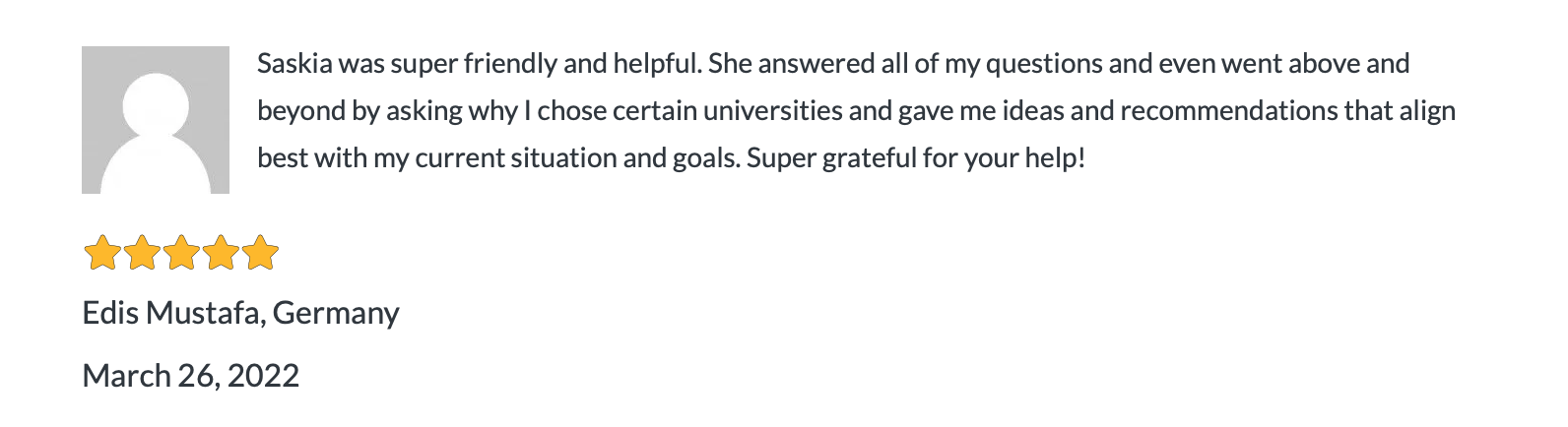The height and width of the screenshot is (427, 1568).
Task: Click the second rating star
Action: click(x=142, y=253)
